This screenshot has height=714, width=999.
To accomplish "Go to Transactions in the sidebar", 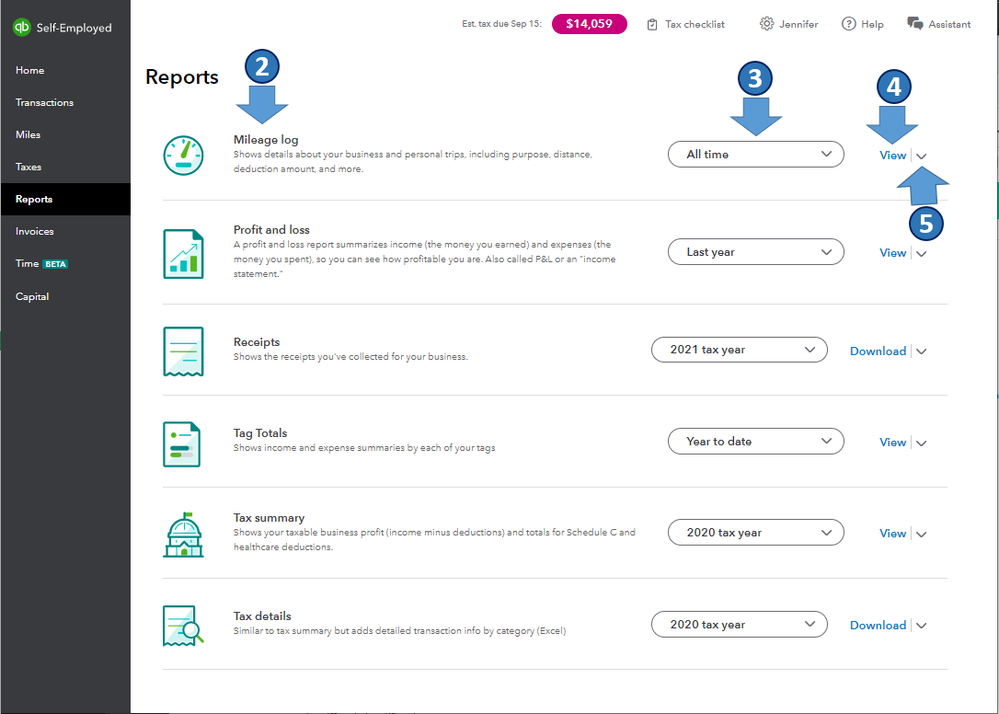I will point(45,103).
